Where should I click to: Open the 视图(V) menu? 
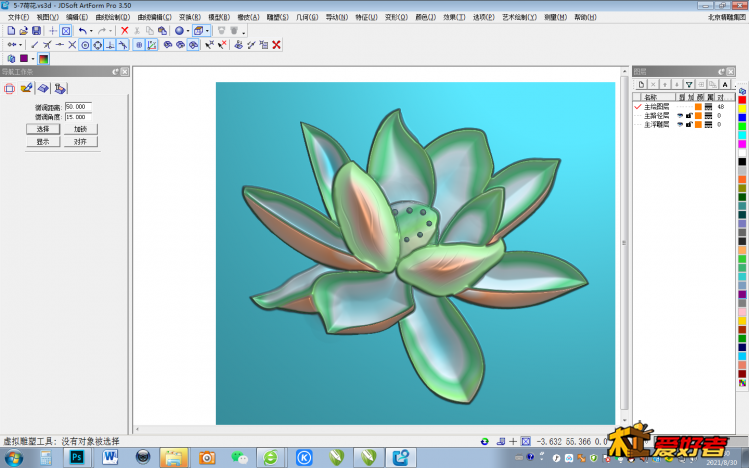[x=47, y=17]
